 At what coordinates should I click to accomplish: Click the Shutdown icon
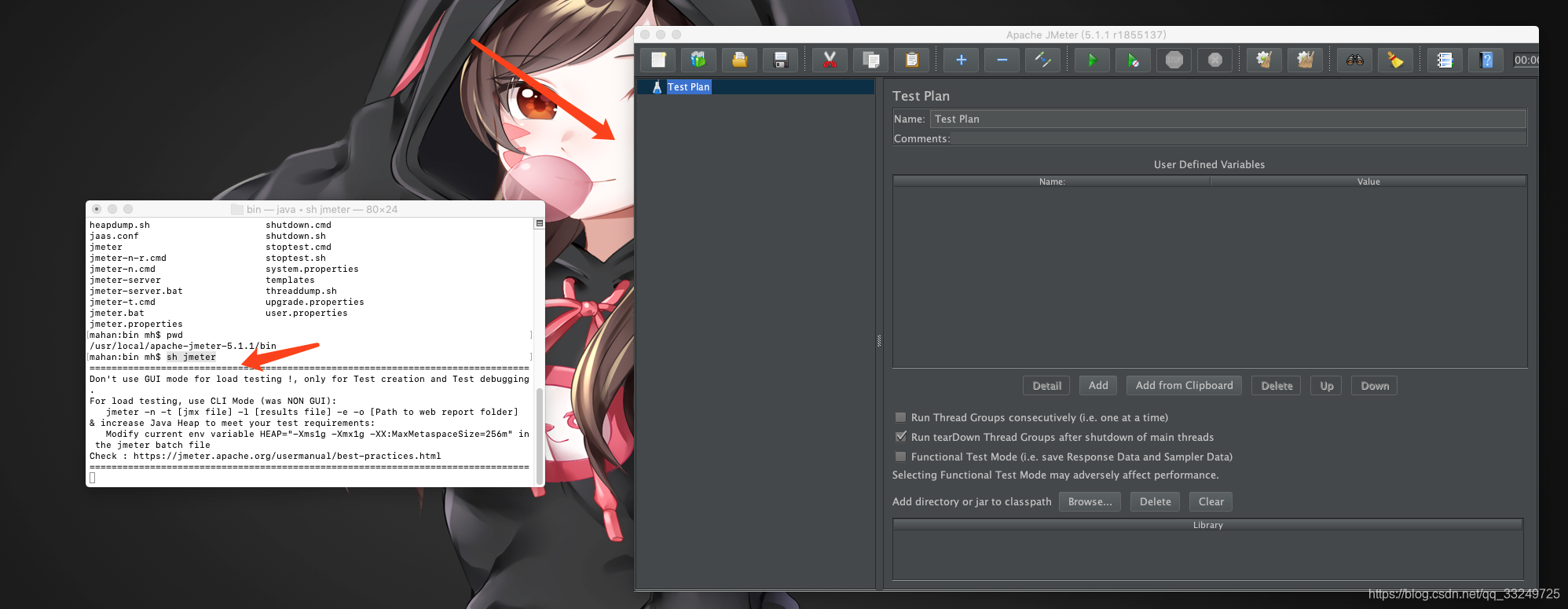coord(1214,60)
